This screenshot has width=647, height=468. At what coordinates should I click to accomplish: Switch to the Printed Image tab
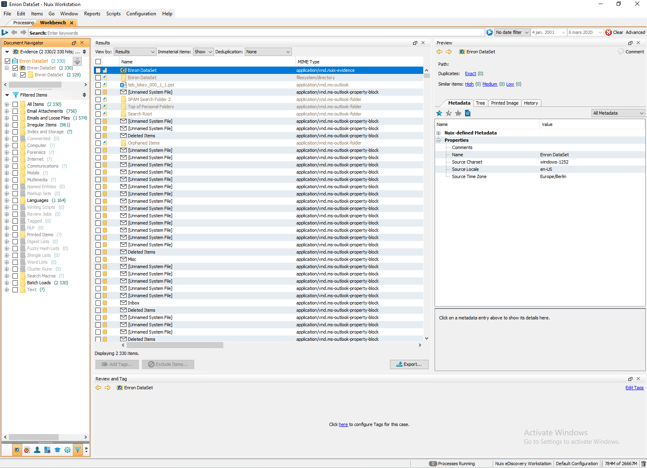(504, 103)
